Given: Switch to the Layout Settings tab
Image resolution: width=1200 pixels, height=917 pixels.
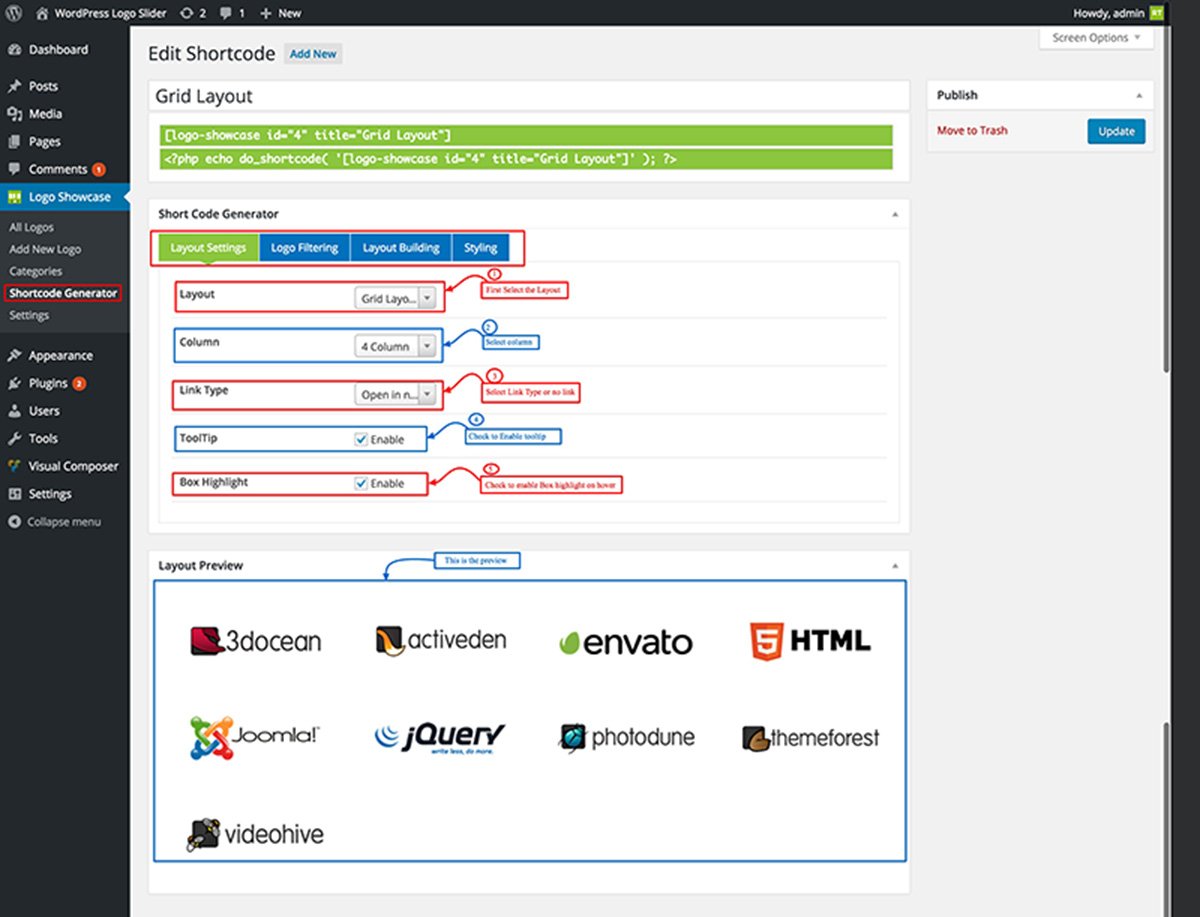Looking at the screenshot, I should (208, 248).
